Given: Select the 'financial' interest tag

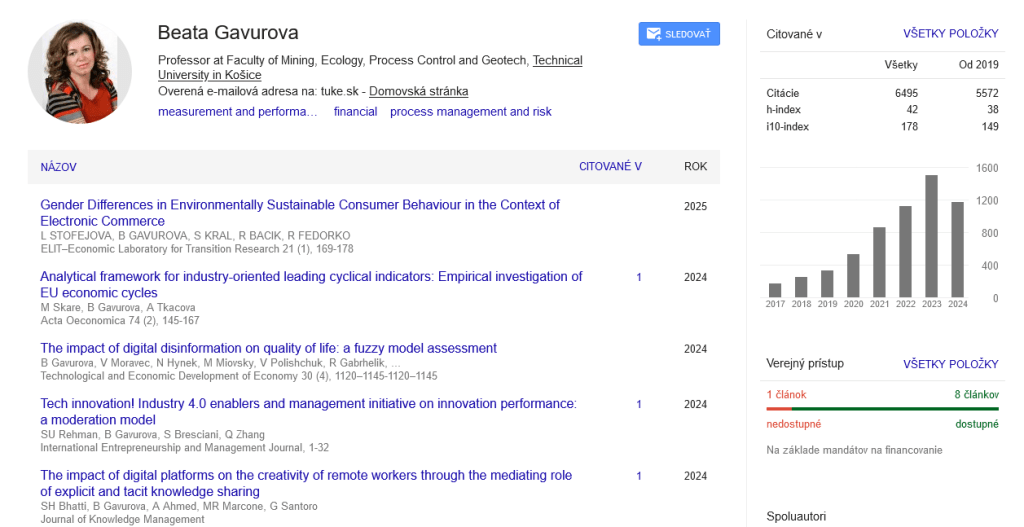Looking at the screenshot, I should [x=355, y=112].
